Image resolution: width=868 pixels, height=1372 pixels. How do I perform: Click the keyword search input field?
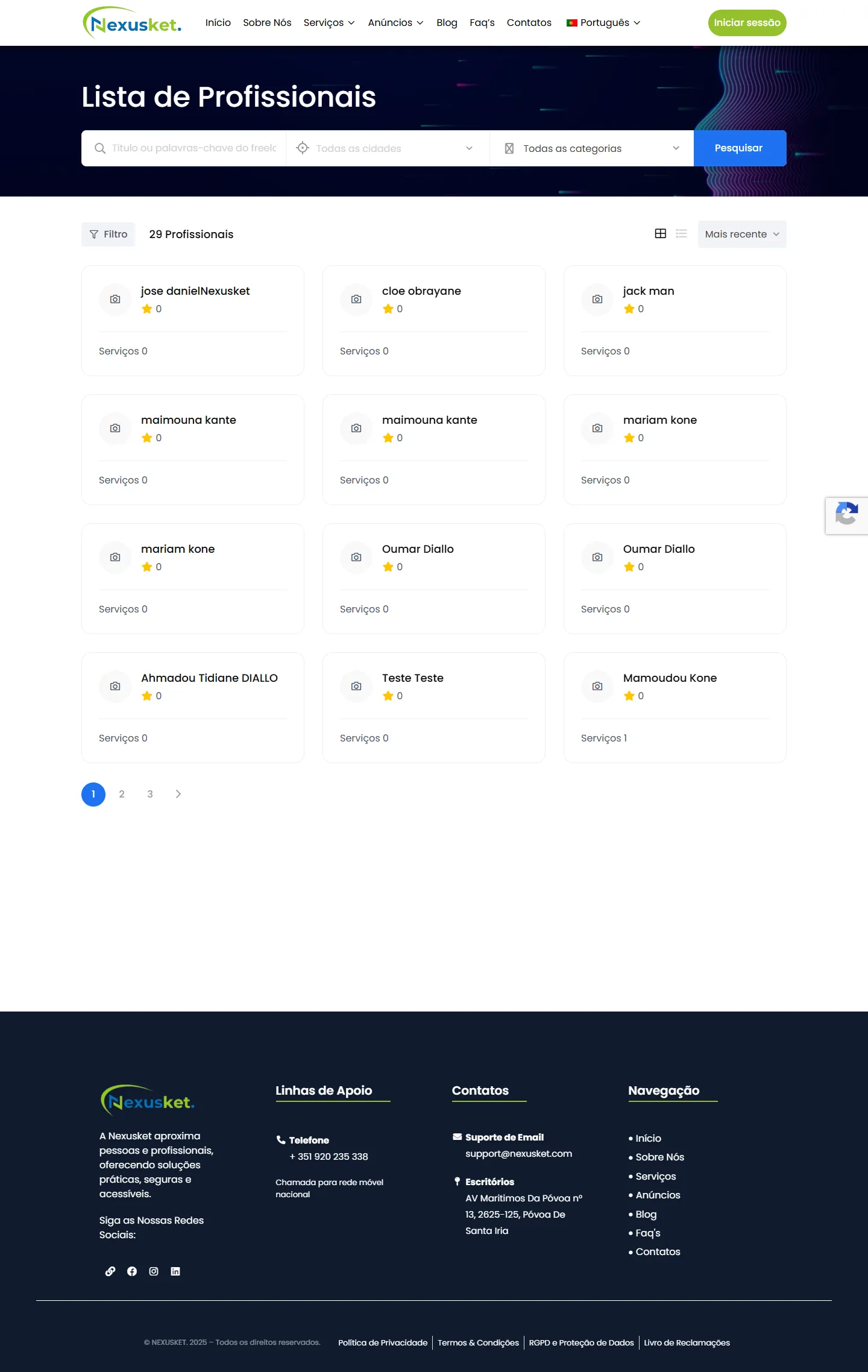[x=193, y=148]
